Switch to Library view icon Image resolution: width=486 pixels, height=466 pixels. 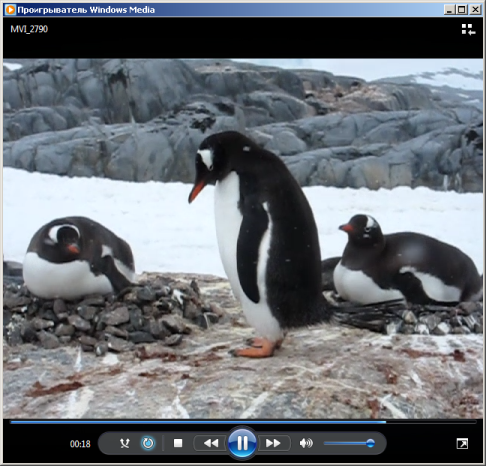[x=468, y=29]
